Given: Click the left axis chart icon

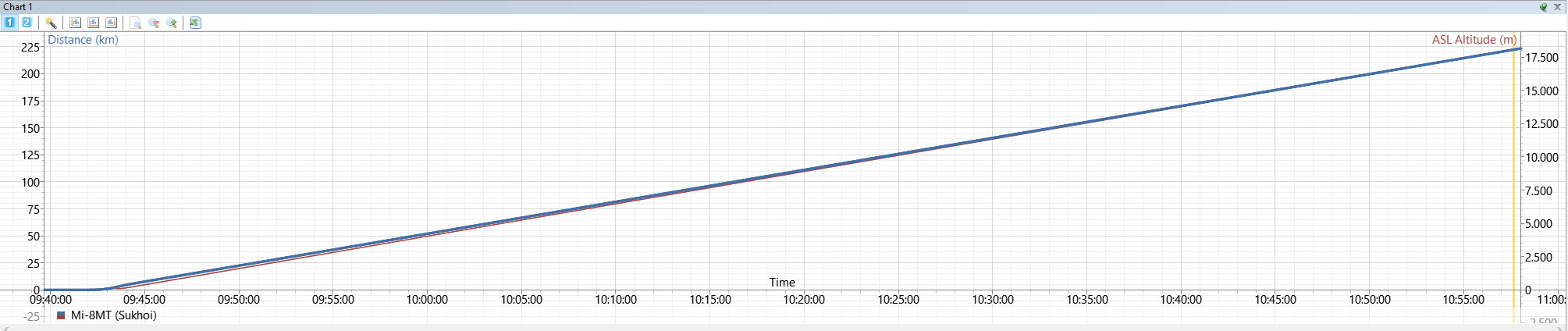Looking at the screenshot, I should [76, 23].
